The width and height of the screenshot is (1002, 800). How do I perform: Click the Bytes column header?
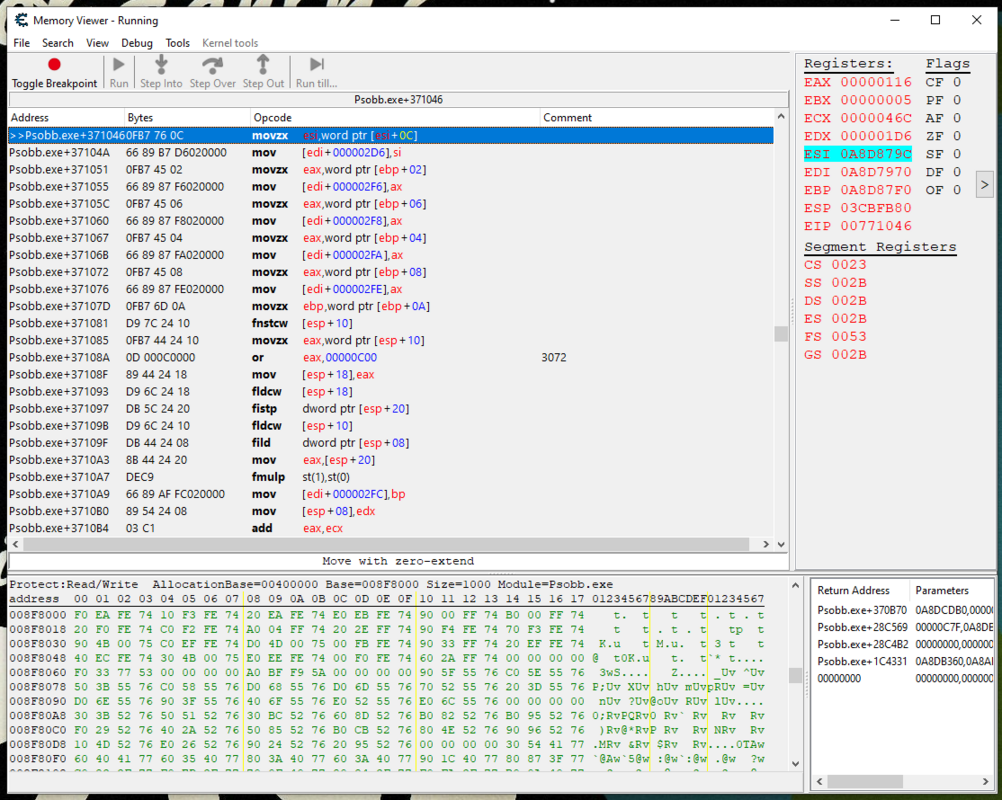[x=187, y=118]
